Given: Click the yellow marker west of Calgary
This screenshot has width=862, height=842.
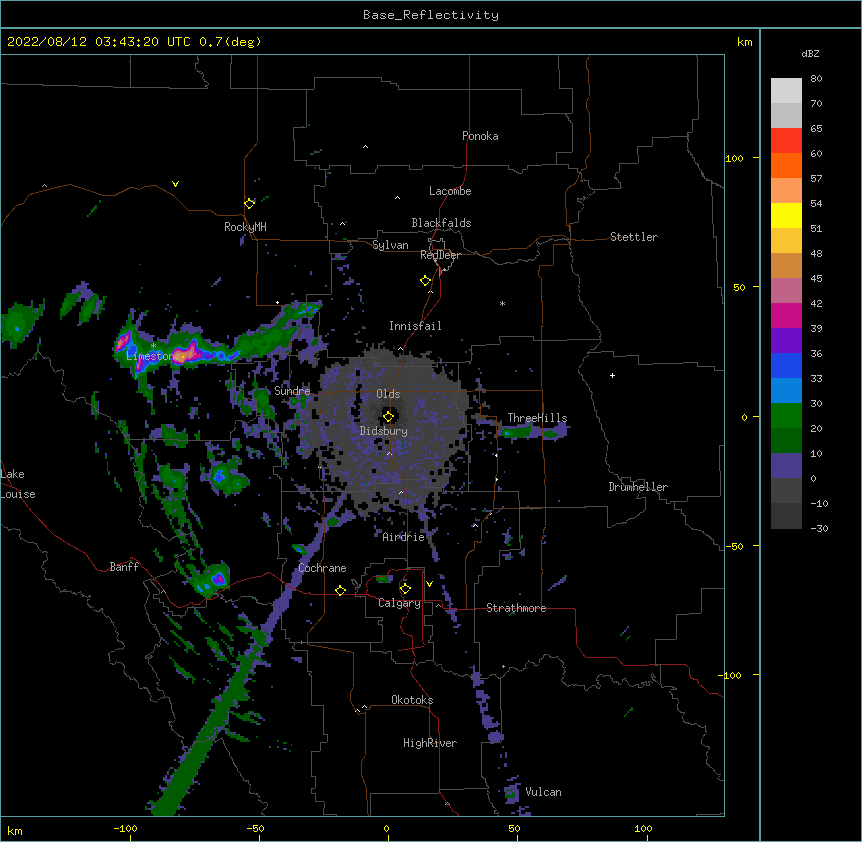Looking at the screenshot, I should pos(340,590).
